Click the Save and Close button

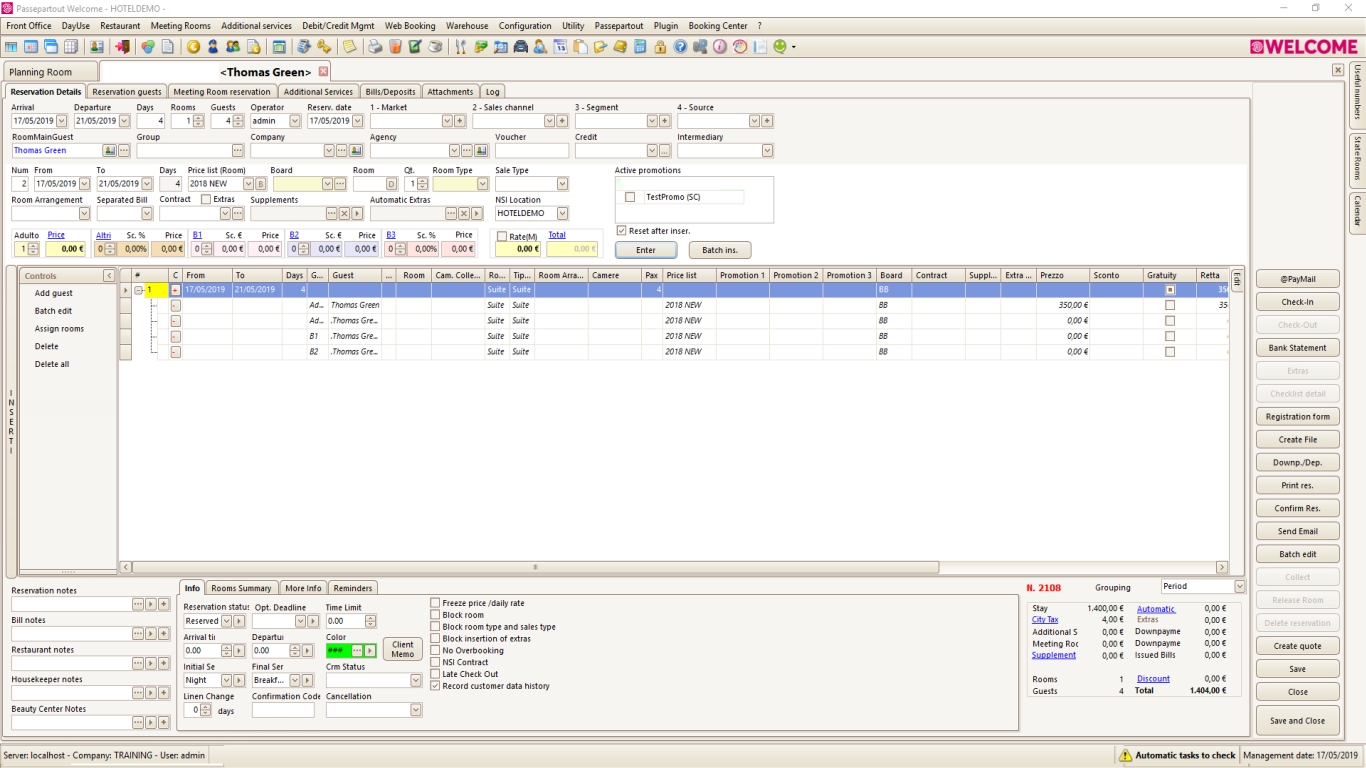[1297, 720]
